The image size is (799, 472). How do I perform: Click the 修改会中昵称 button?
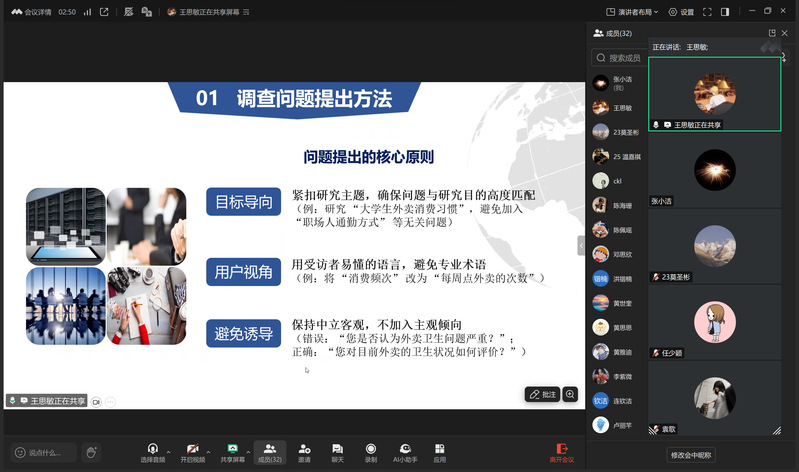point(692,455)
